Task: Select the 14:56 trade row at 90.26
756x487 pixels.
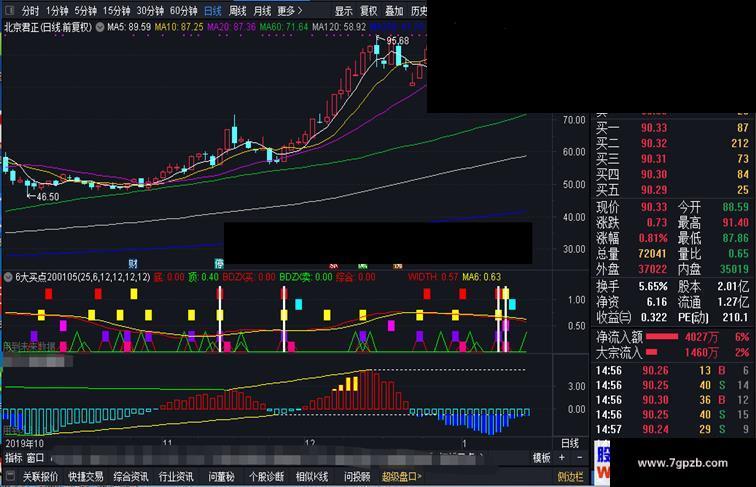Action: [x=672, y=370]
